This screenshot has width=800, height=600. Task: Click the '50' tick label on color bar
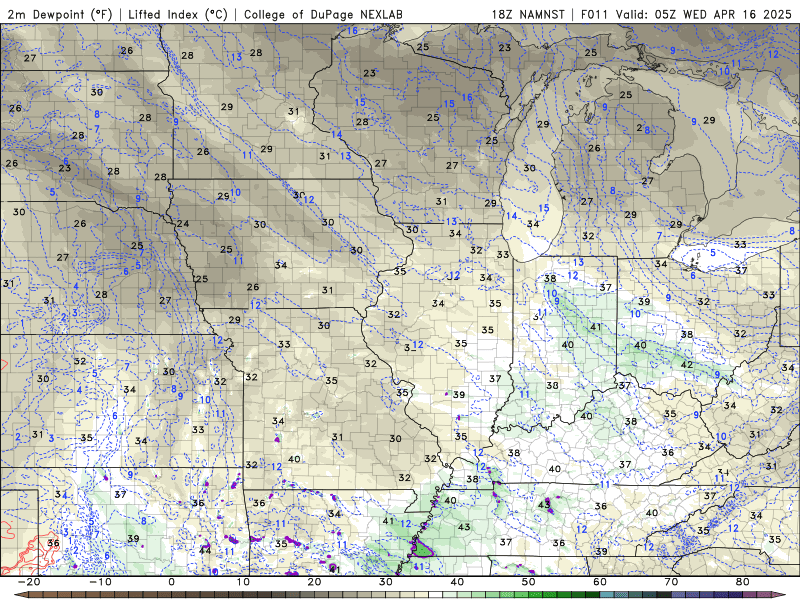click(x=529, y=582)
